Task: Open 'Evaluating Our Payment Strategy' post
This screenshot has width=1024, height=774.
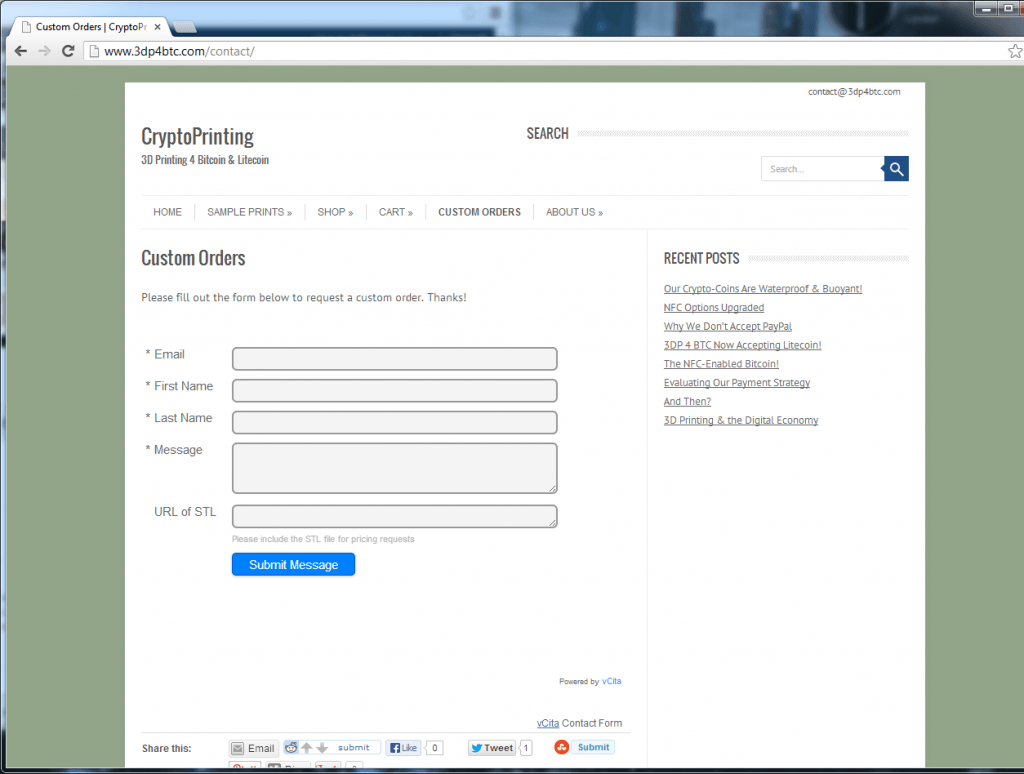Action: tap(737, 383)
